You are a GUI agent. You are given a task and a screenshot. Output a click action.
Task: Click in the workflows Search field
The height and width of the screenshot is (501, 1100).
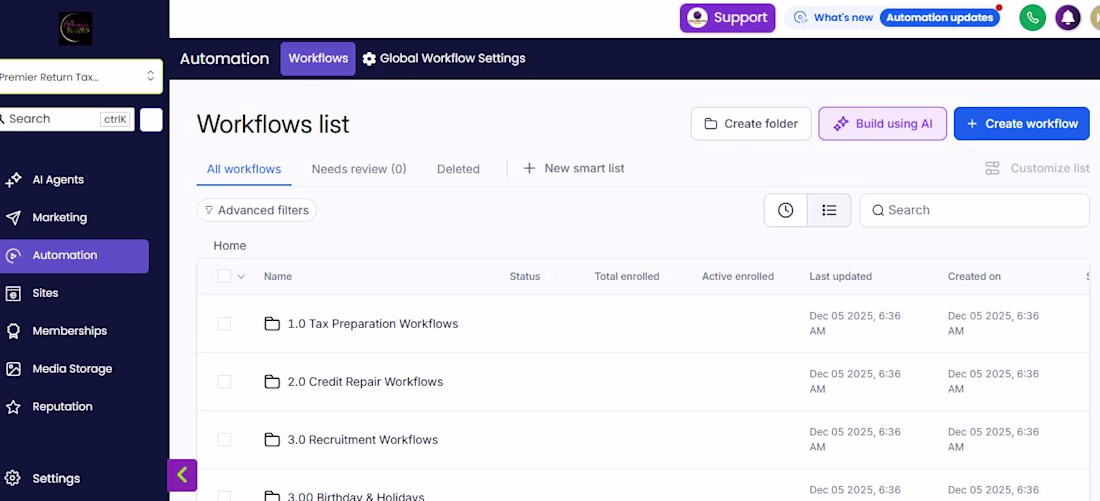click(x=974, y=211)
